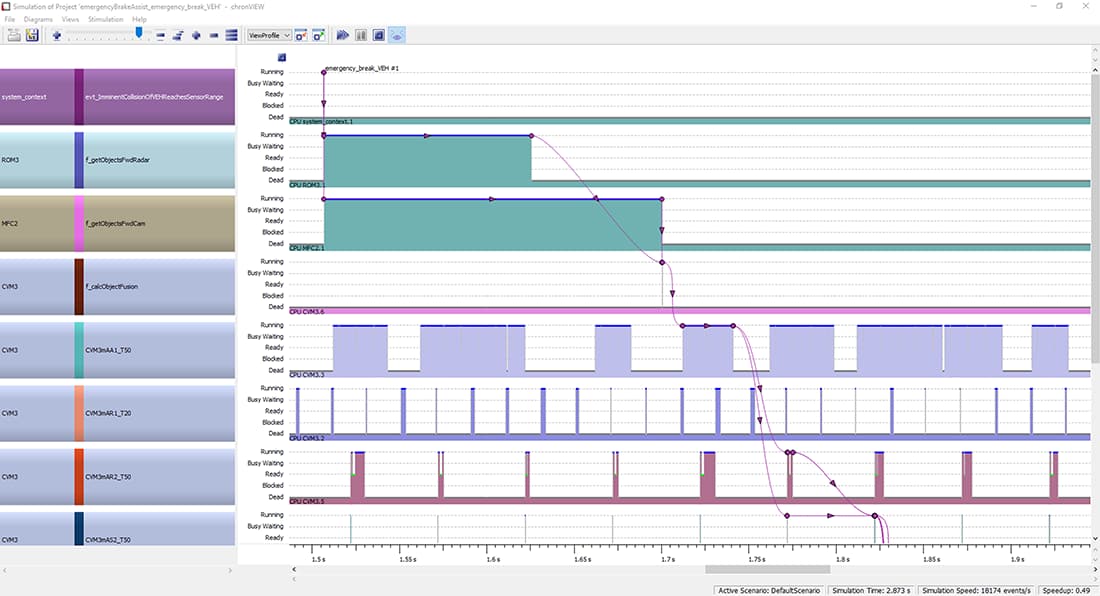Pause the simulation with the pause icon
The height and width of the screenshot is (596, 1100).
pyautogui.click(x=361, y=35)
